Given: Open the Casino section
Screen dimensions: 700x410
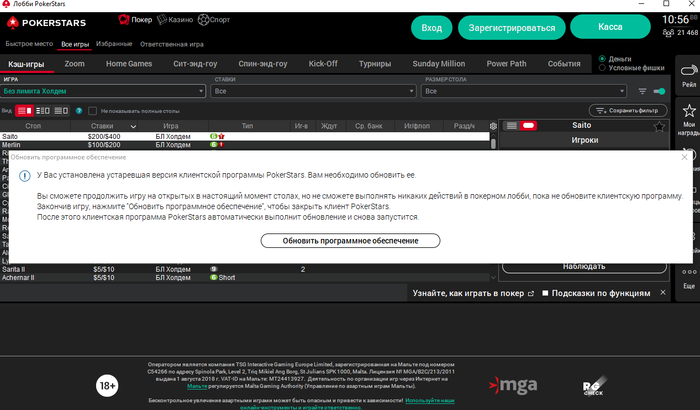Looking at the screenshot, I should tap(175, 20).
